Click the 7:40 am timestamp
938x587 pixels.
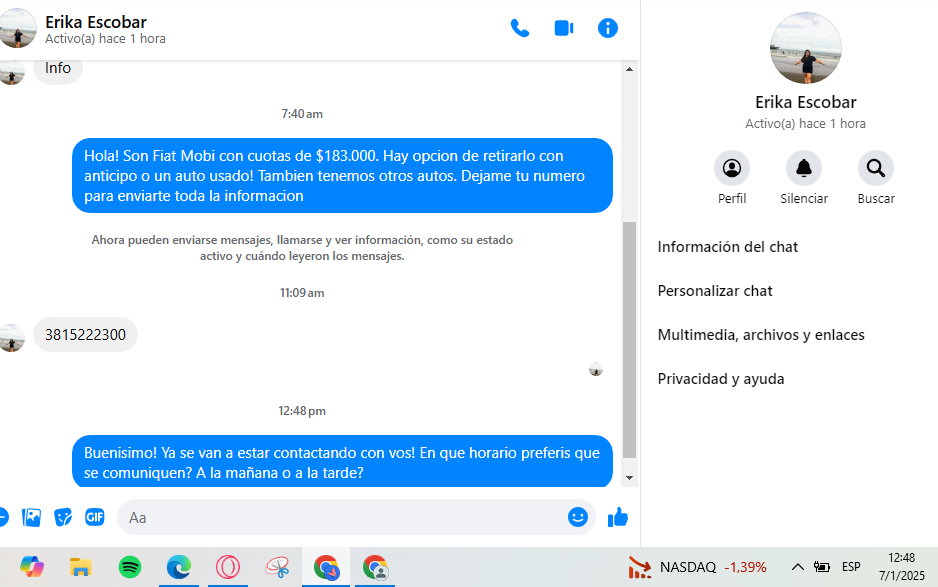302,114
